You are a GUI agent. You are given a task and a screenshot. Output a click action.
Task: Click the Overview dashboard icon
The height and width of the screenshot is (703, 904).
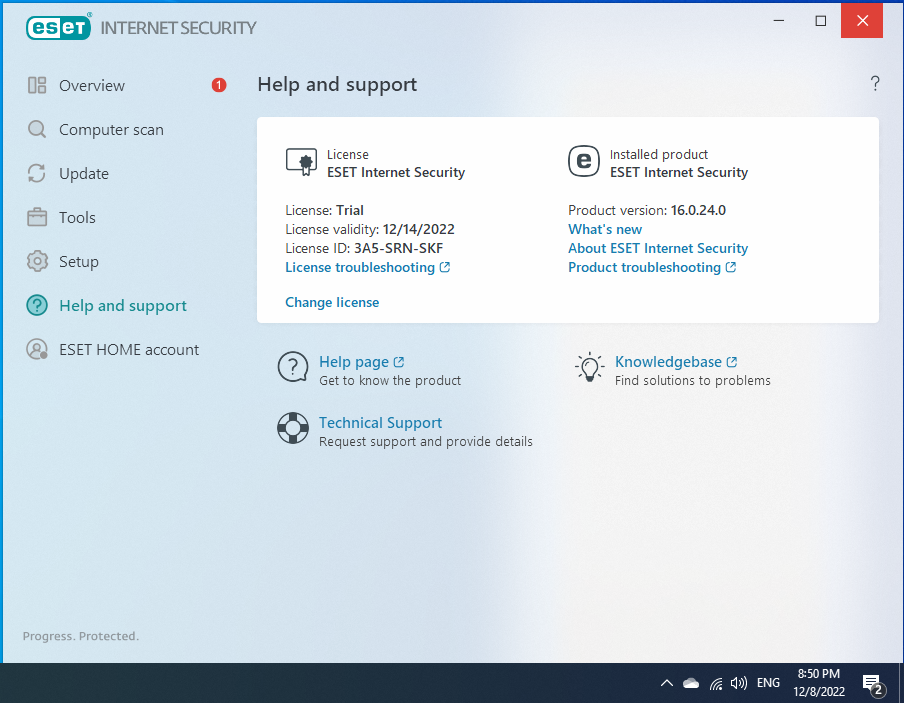coord(37,85)
